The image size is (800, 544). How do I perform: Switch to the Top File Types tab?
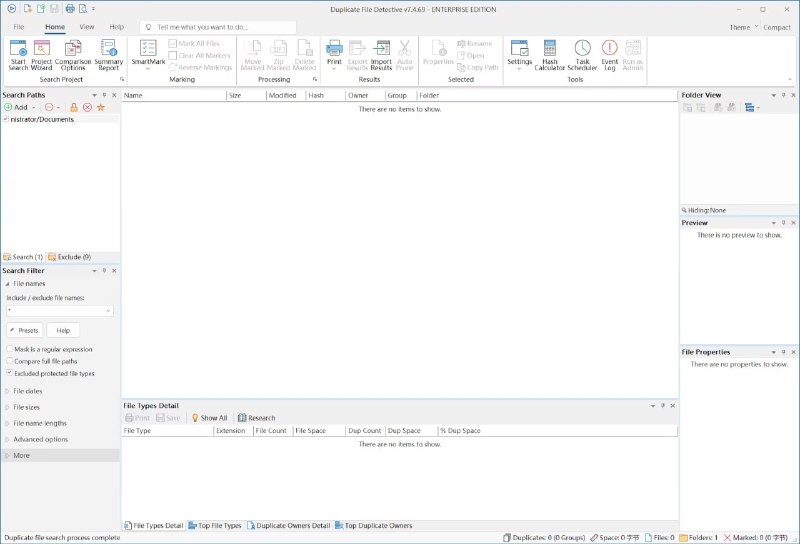click(x=215, y=526)
